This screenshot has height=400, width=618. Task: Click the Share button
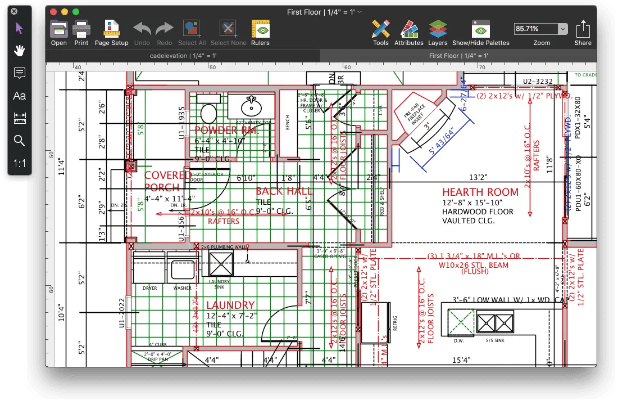(x=582, y=32)
